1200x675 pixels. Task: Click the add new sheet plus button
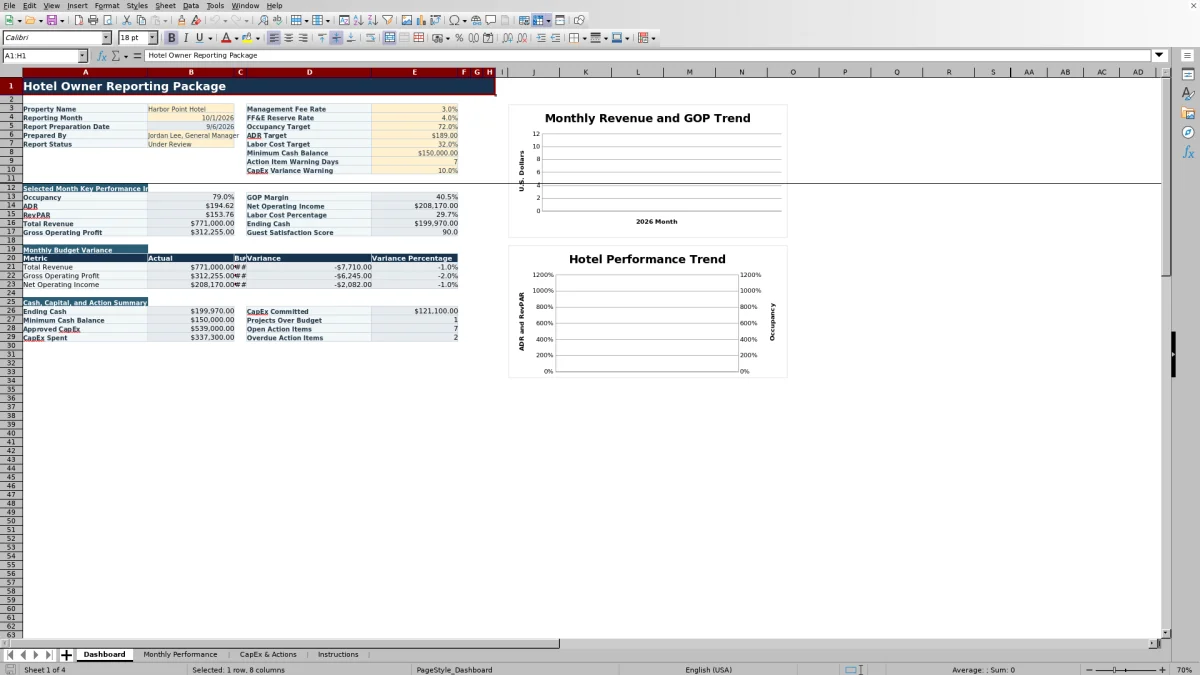pyautogui.click(x=66, y=655)
